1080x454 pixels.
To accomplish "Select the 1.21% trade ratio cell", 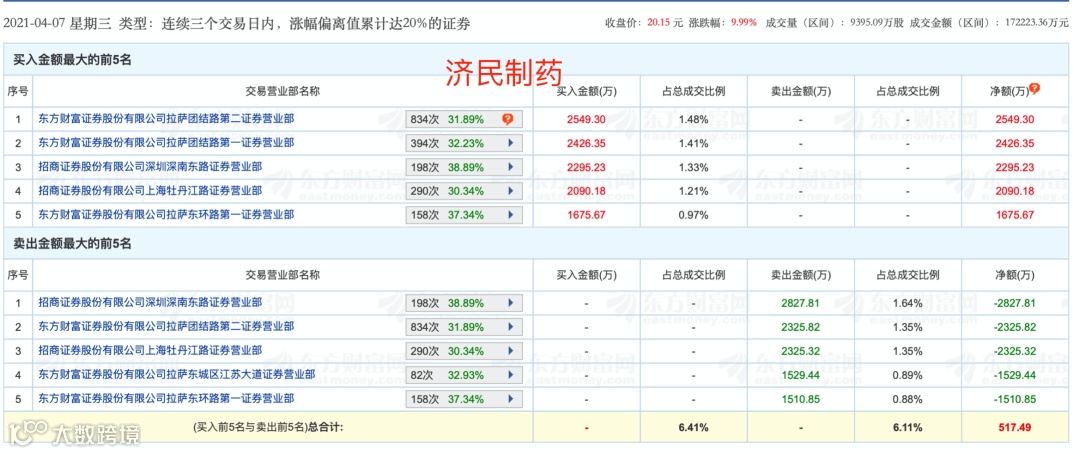I will click(694, 191).
